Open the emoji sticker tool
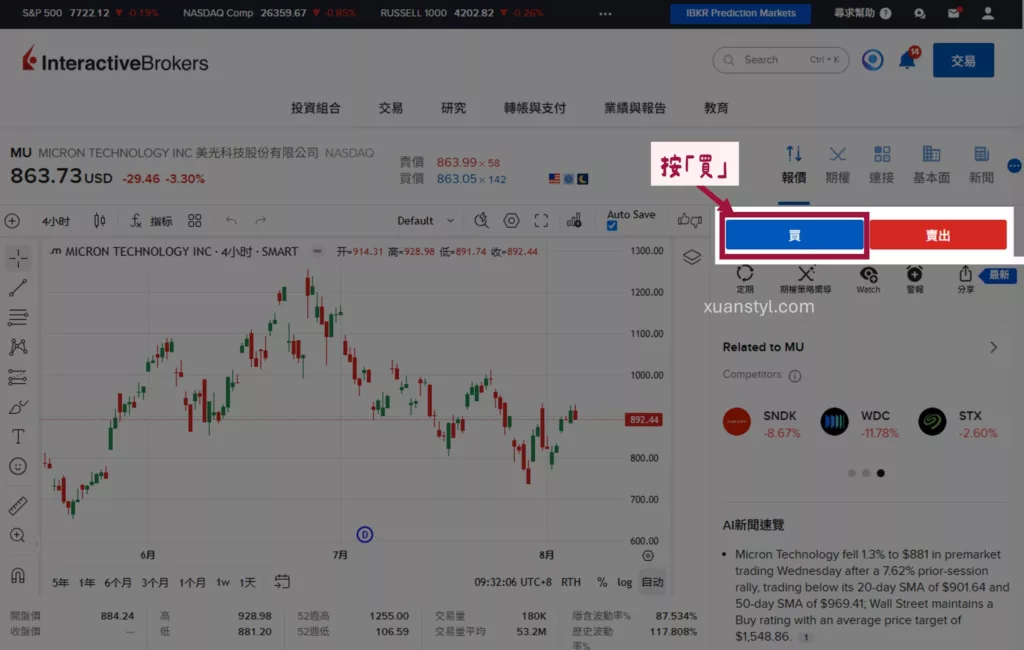 click(x=18, y=466)
